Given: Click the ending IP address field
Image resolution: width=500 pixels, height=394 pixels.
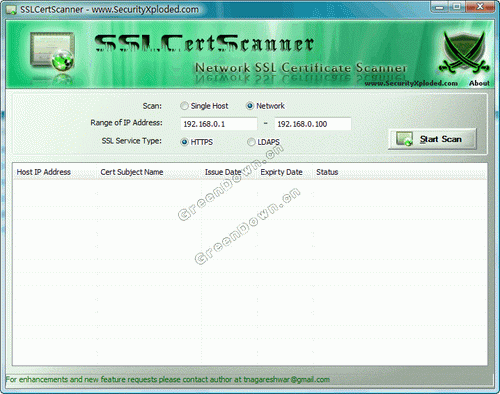Looking at the screenshot, I should (313, 124).
